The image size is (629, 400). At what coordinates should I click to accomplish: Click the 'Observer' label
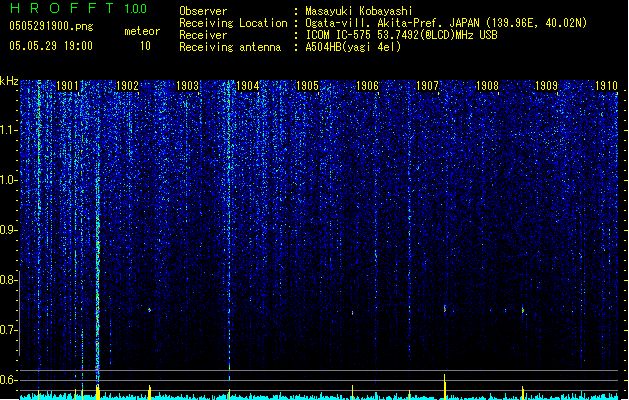[203, 11]
